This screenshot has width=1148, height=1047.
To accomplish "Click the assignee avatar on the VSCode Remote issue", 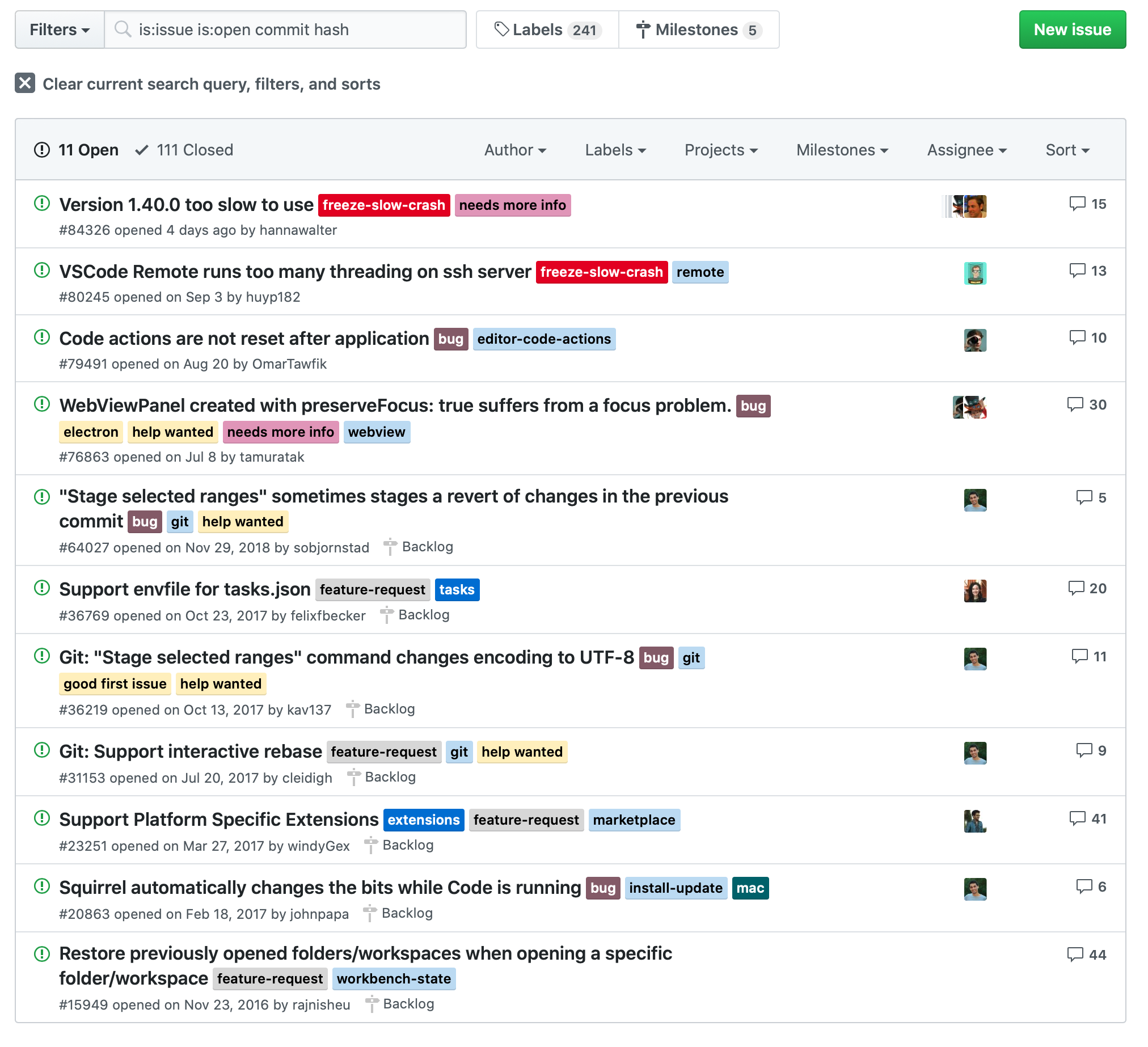I will 975,273.
